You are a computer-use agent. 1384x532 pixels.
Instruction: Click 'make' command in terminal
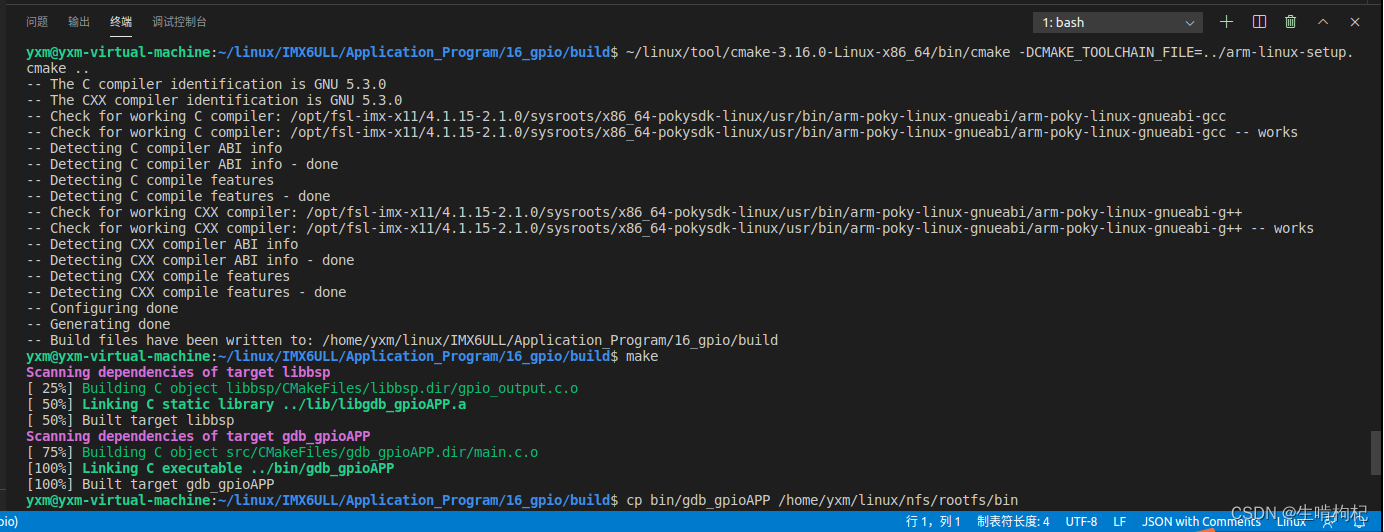point(641,356)
